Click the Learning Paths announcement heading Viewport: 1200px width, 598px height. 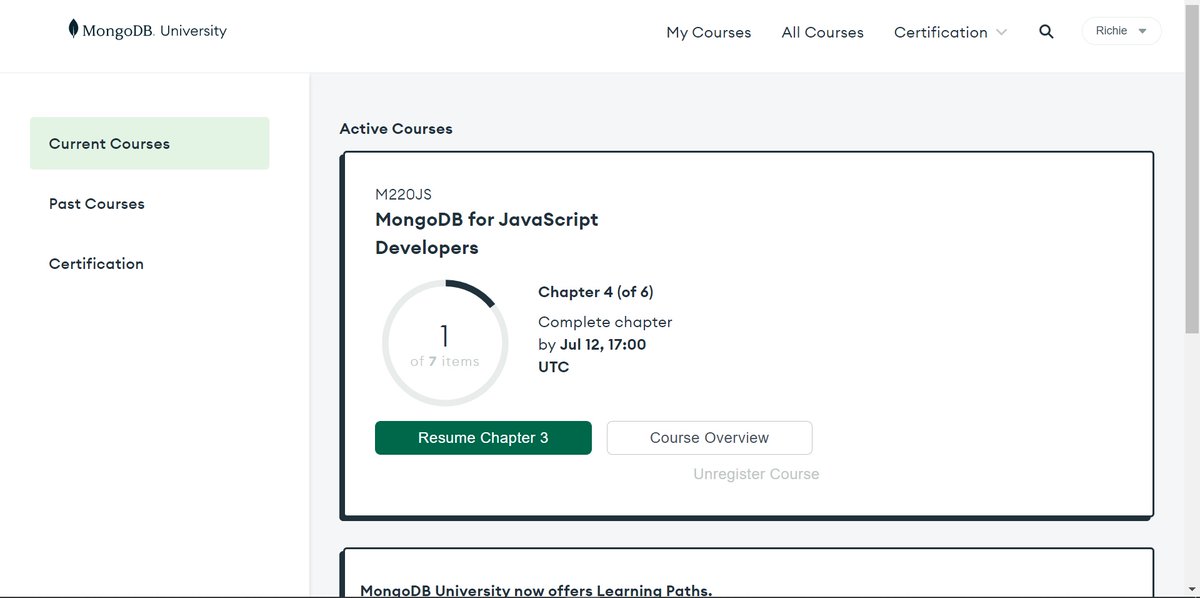coord(536,590)
